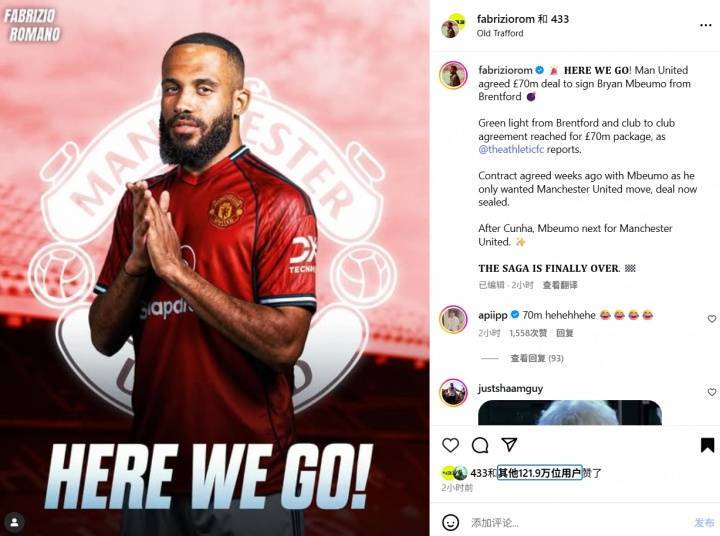The width and height of the screenshot is (720, 536).
Task: Show tagged people icon on the photo
Action: tap(14, 522)
